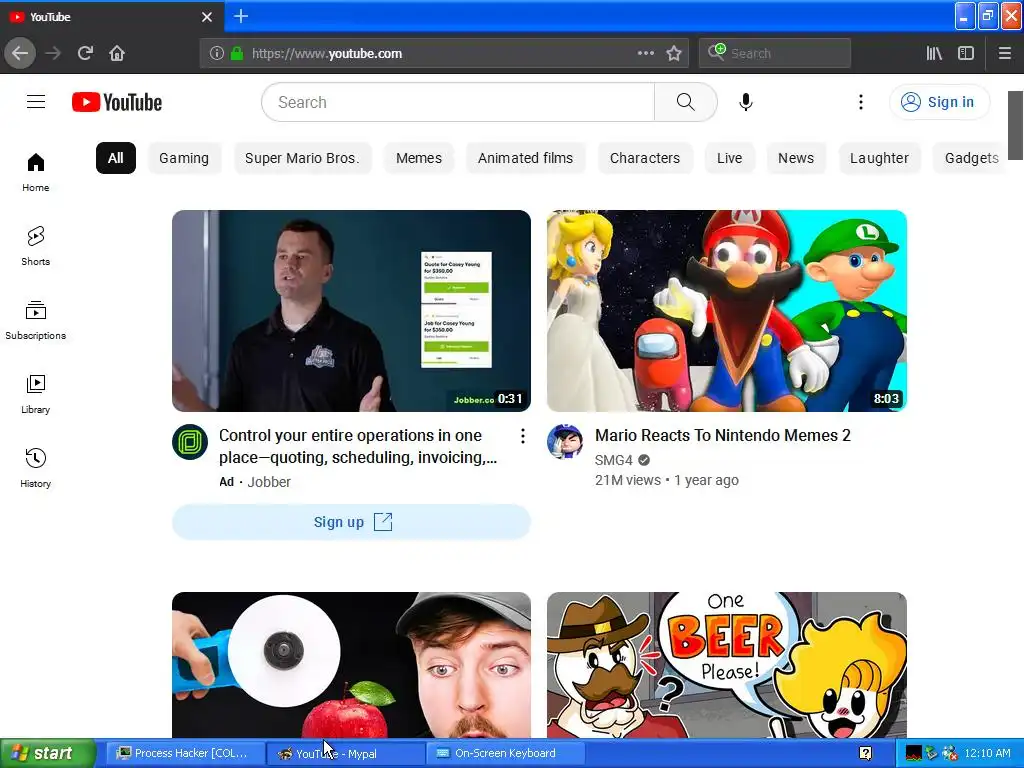Select the All filter chip
The height and width of the screenshot is (768, 1024).
116,158
